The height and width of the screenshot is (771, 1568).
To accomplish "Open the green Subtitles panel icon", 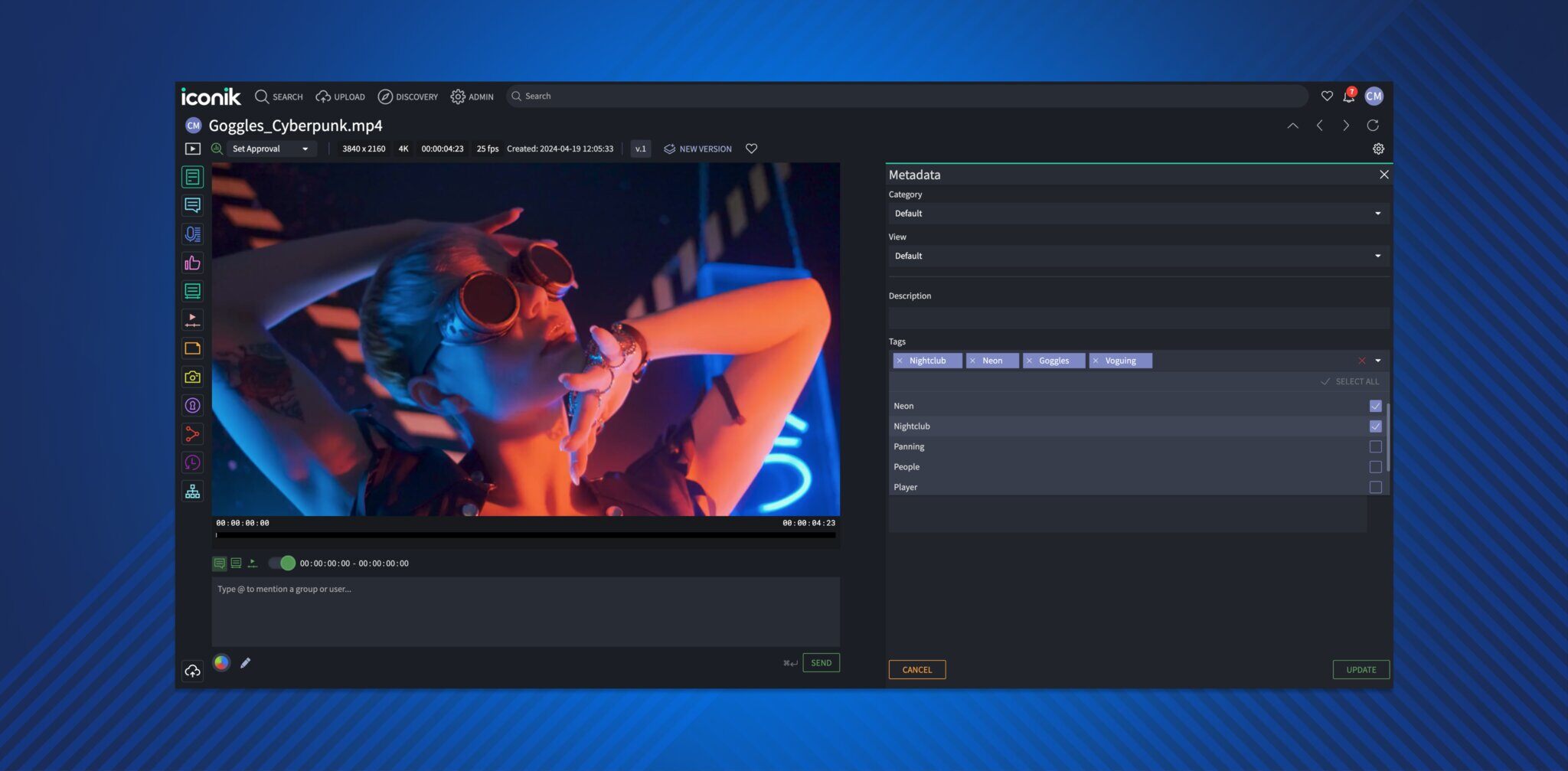I will pyautogui.click(x=192, y=291).
